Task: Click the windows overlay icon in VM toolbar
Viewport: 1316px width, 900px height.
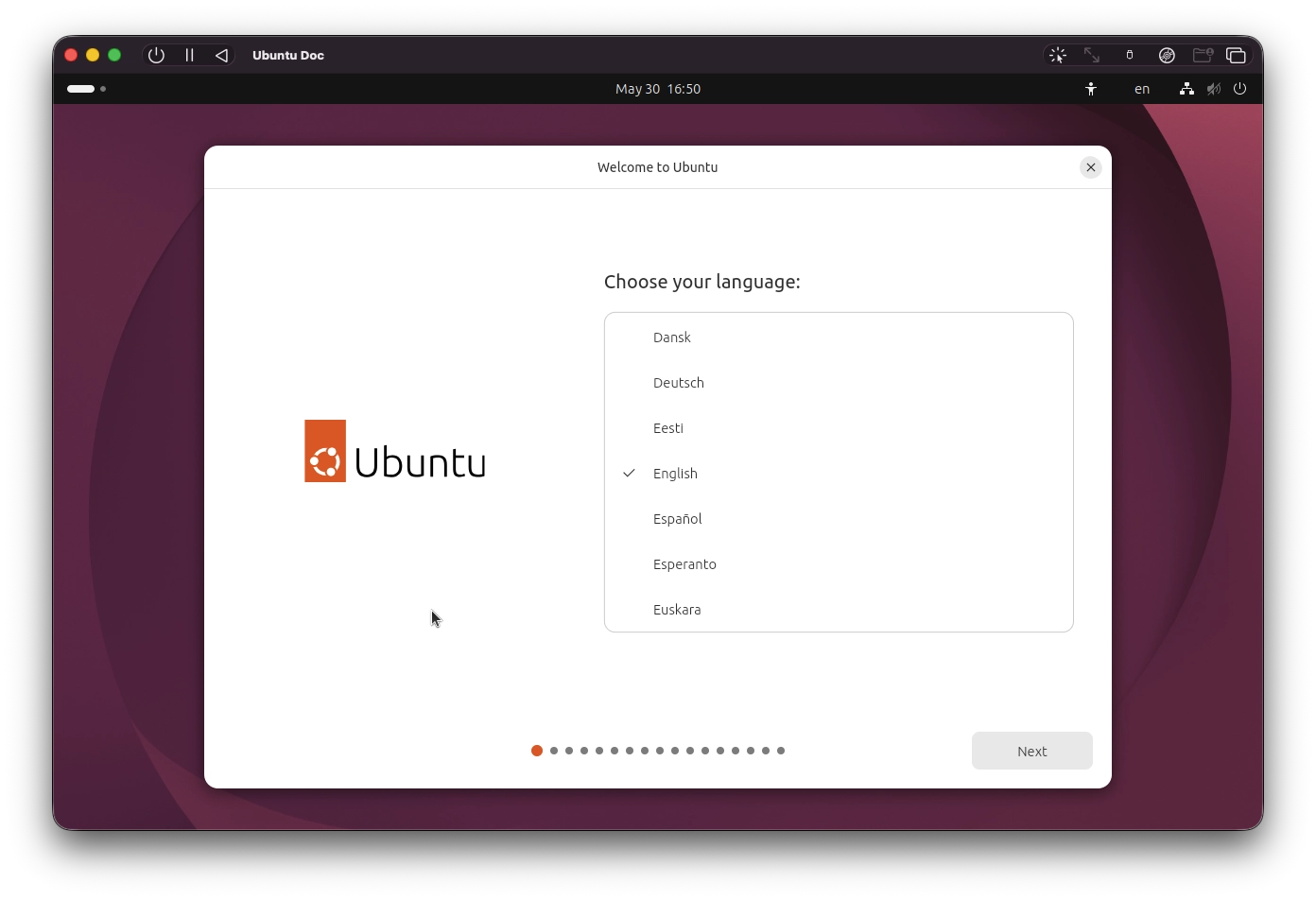Action: [x=1236, y=55]
